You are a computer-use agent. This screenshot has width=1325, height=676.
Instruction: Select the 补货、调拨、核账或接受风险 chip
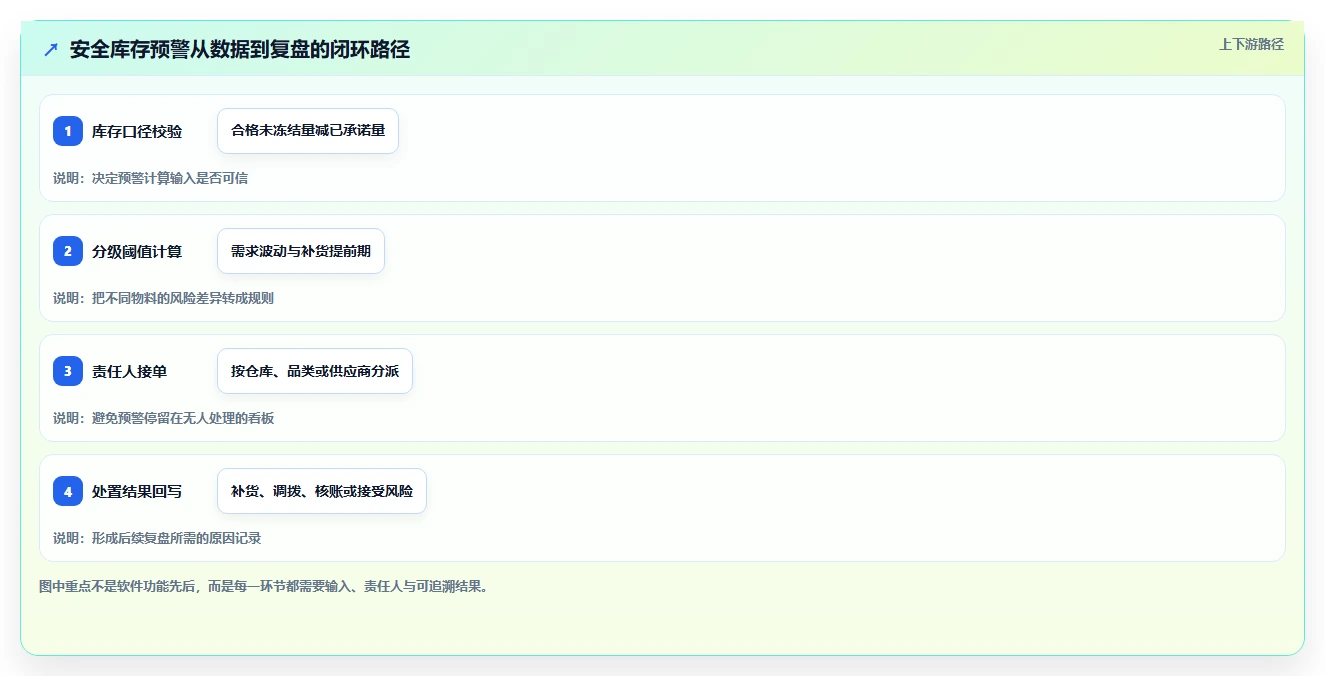322,491
